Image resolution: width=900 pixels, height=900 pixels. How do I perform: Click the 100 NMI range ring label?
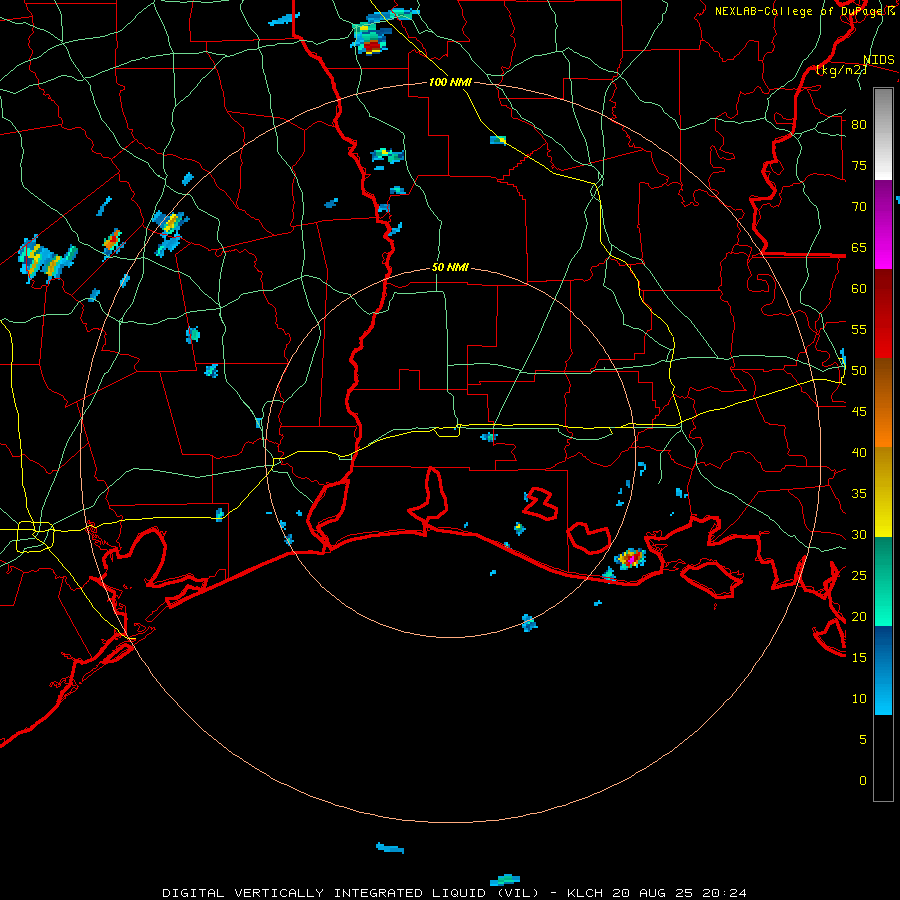point(450,82)
